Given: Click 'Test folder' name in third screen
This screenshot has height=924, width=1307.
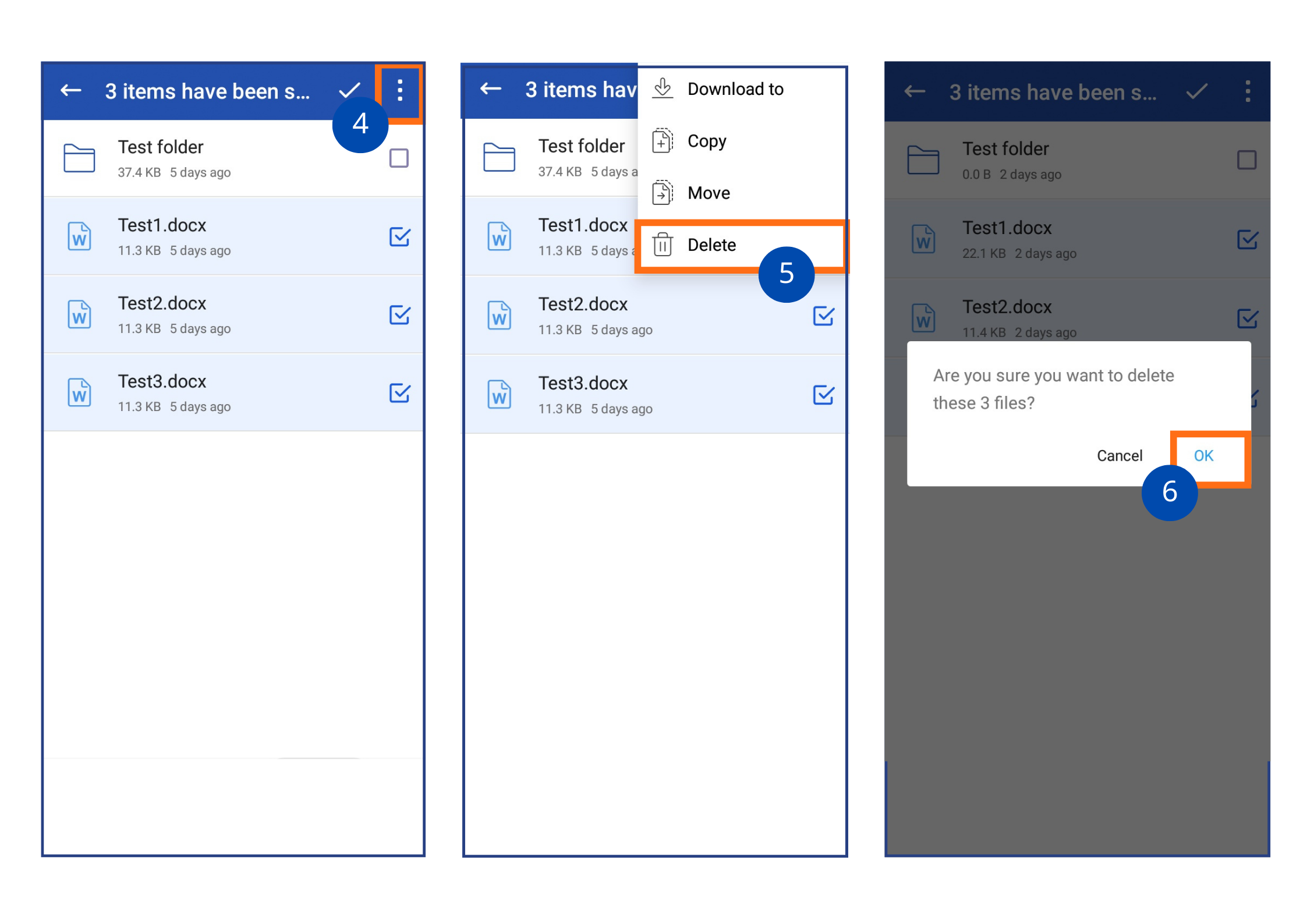Looking at the screenshot, I should pyautogui.click(x=1005, y=149).
